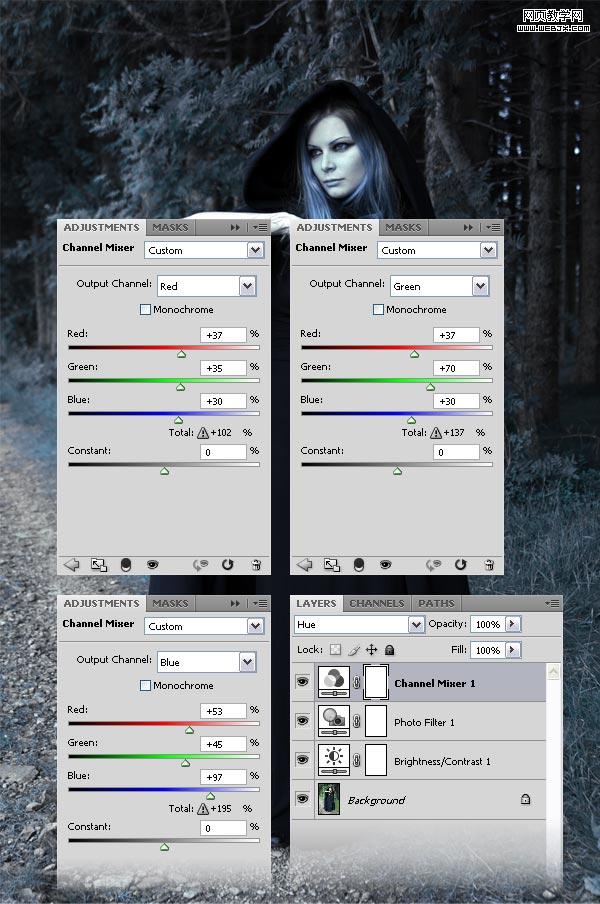Collapse Red output channel panel with double-arrow button
Screen dimensions: 600x904
coord(235,228)
